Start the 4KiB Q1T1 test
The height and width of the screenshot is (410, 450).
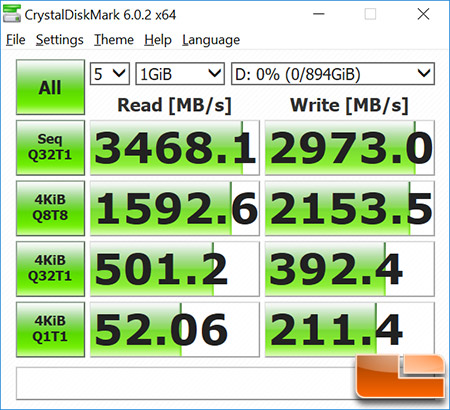click(50, 329)
